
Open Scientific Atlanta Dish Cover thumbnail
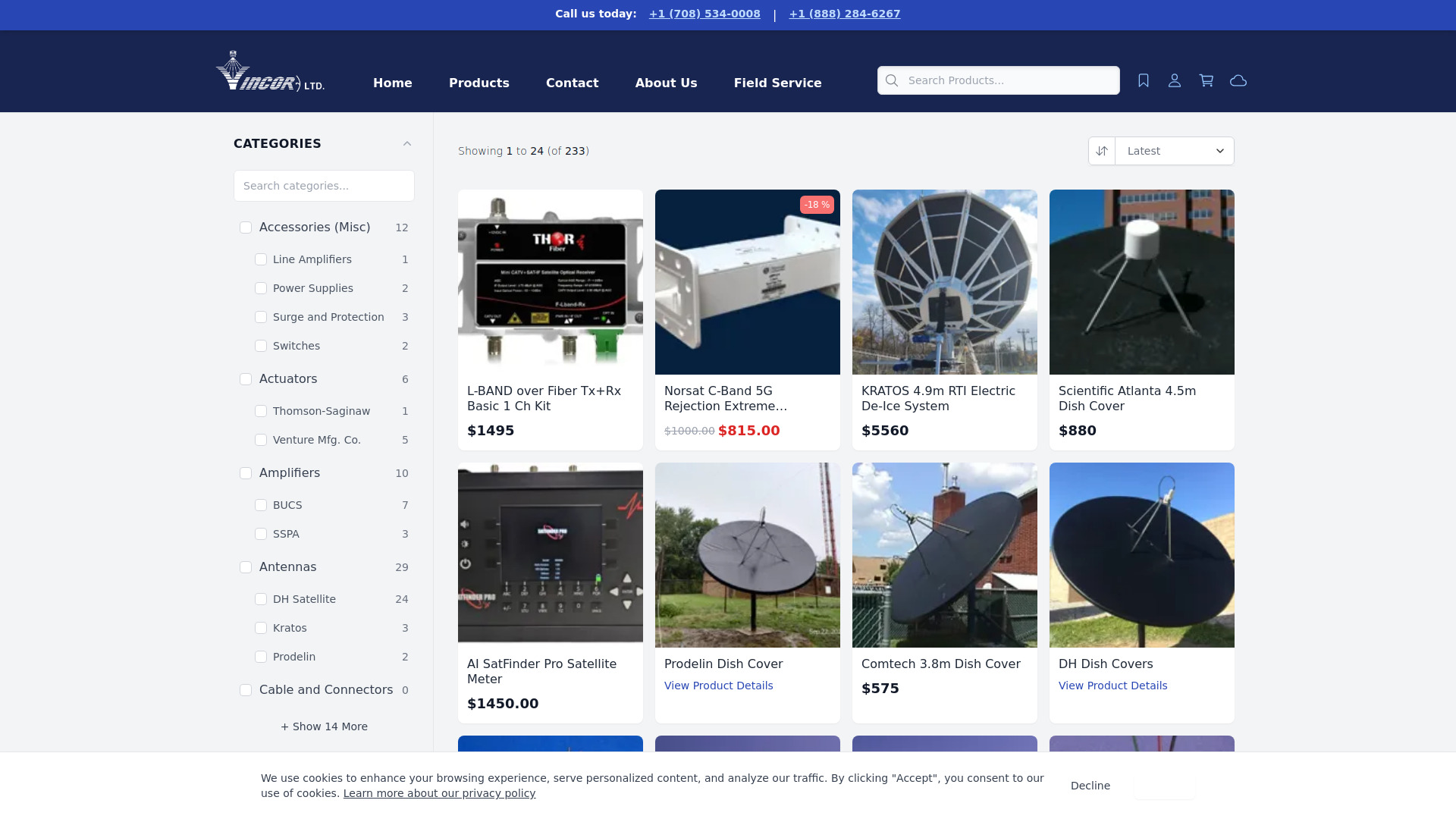point(1142,282)
